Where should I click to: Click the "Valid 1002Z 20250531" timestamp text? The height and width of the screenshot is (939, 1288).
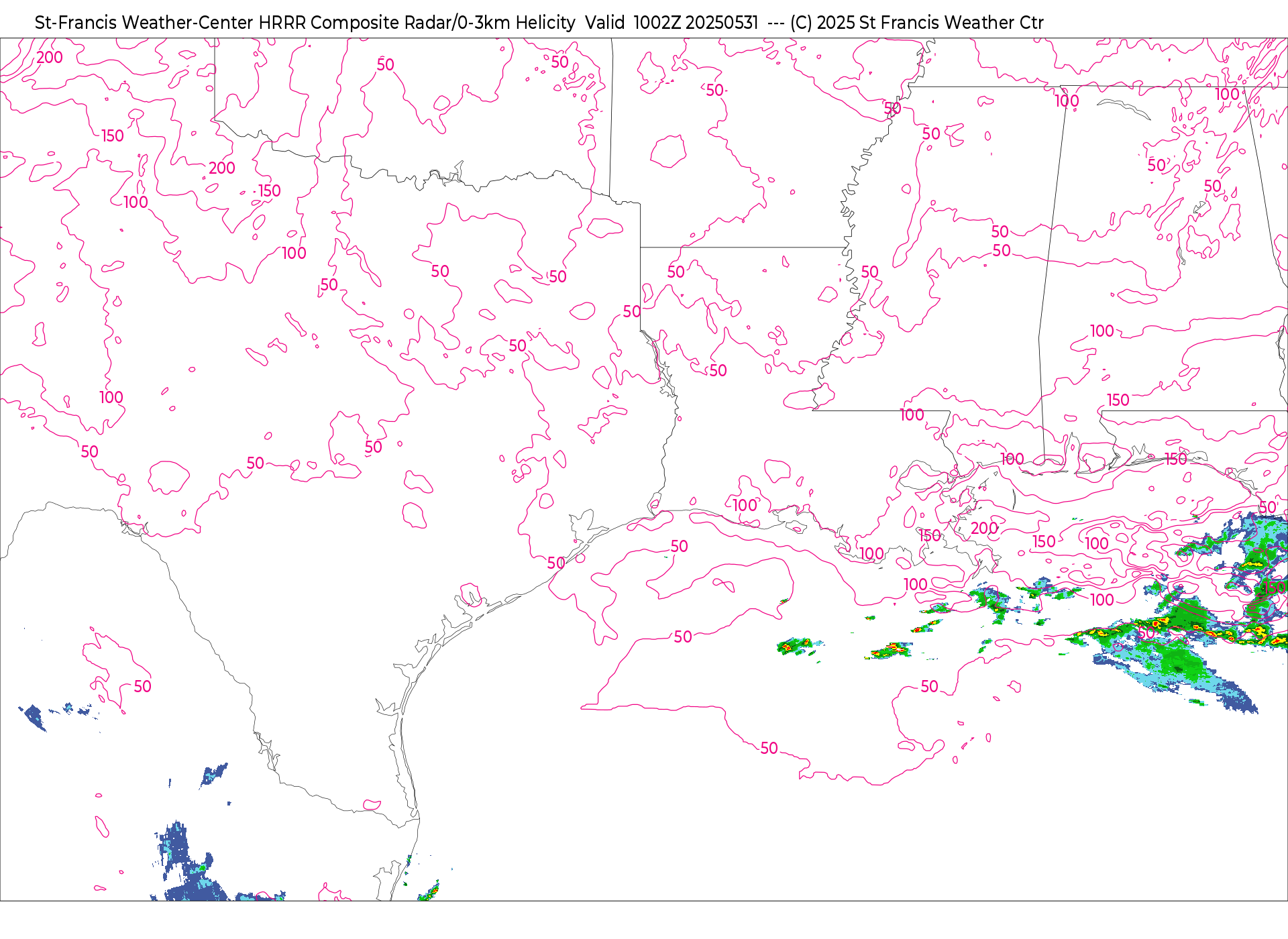[672, 23]
